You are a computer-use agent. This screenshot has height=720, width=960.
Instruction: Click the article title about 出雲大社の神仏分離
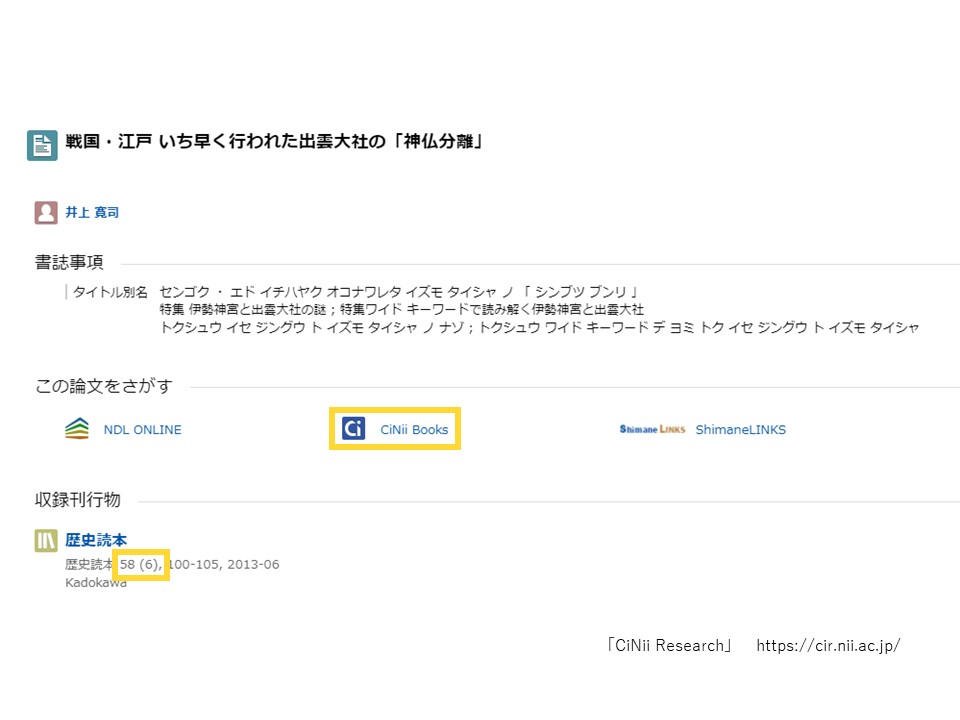(x=275, y=141)
